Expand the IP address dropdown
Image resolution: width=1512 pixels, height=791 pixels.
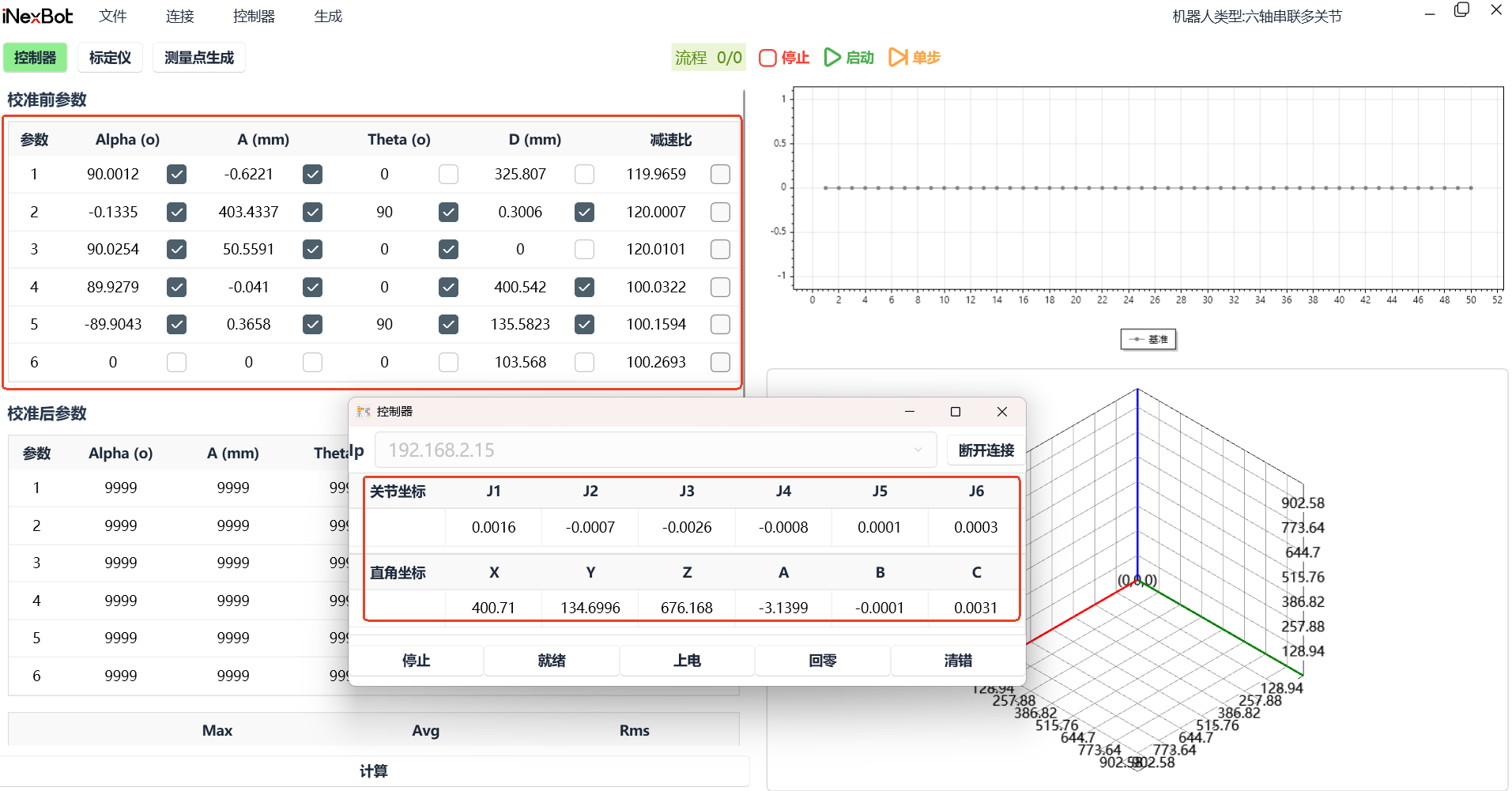coord(918,450)
